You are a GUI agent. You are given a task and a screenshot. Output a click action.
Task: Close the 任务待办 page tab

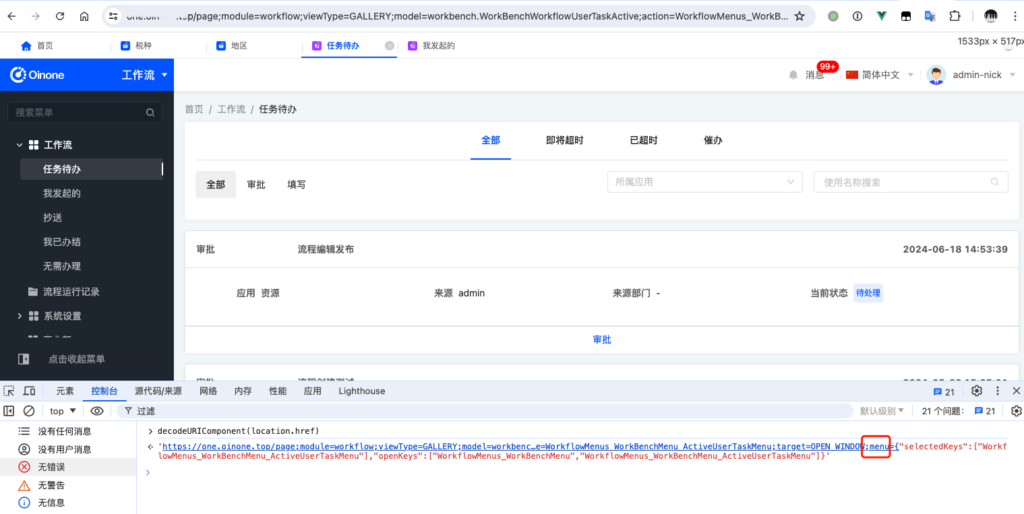389,46
